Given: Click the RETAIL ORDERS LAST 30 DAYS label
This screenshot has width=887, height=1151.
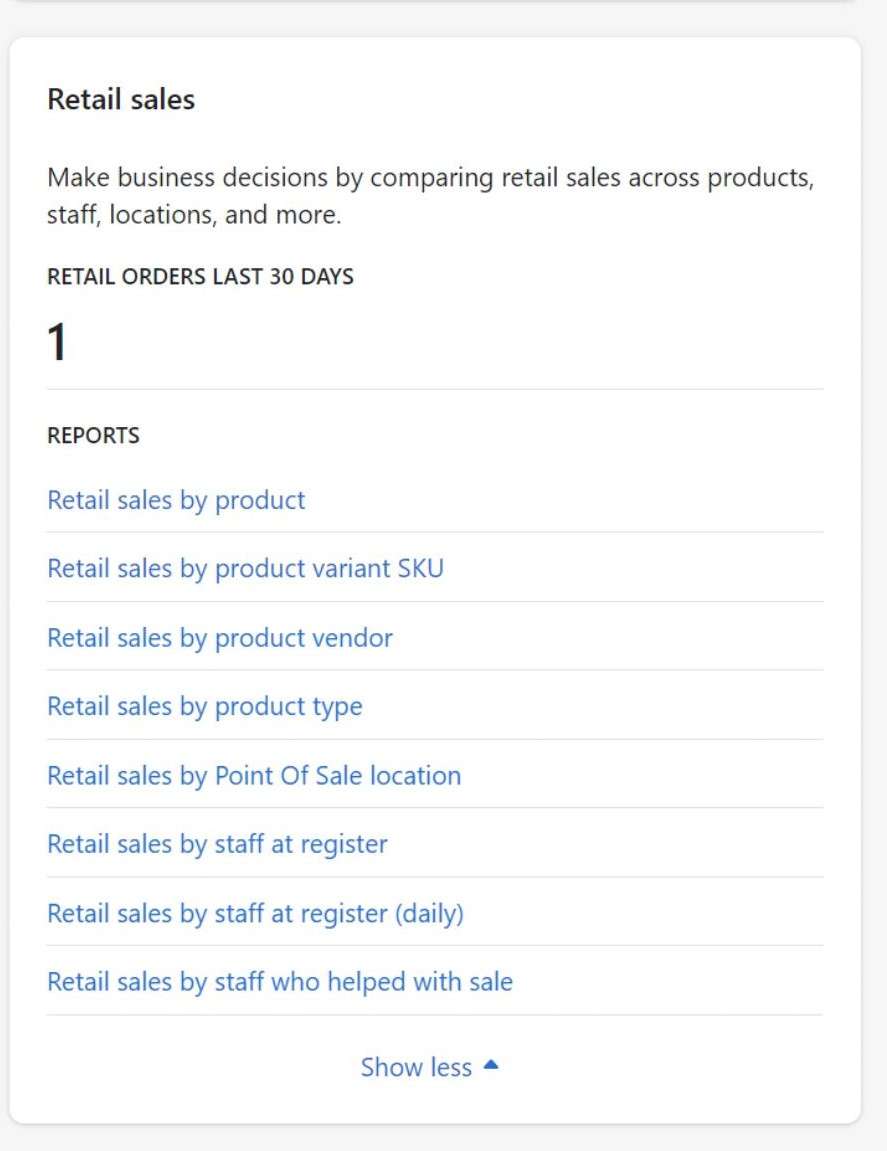Looking at the screenshot, I should pos(200,277).
